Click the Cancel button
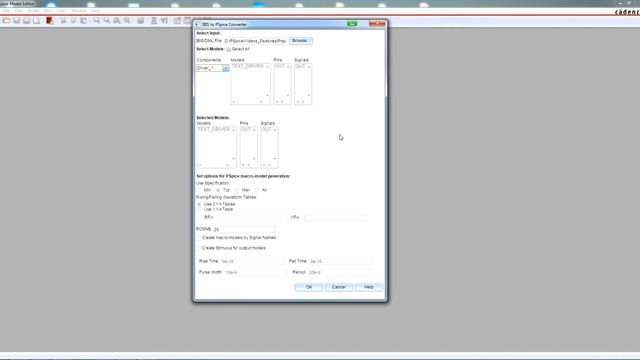 pos(338,287)
